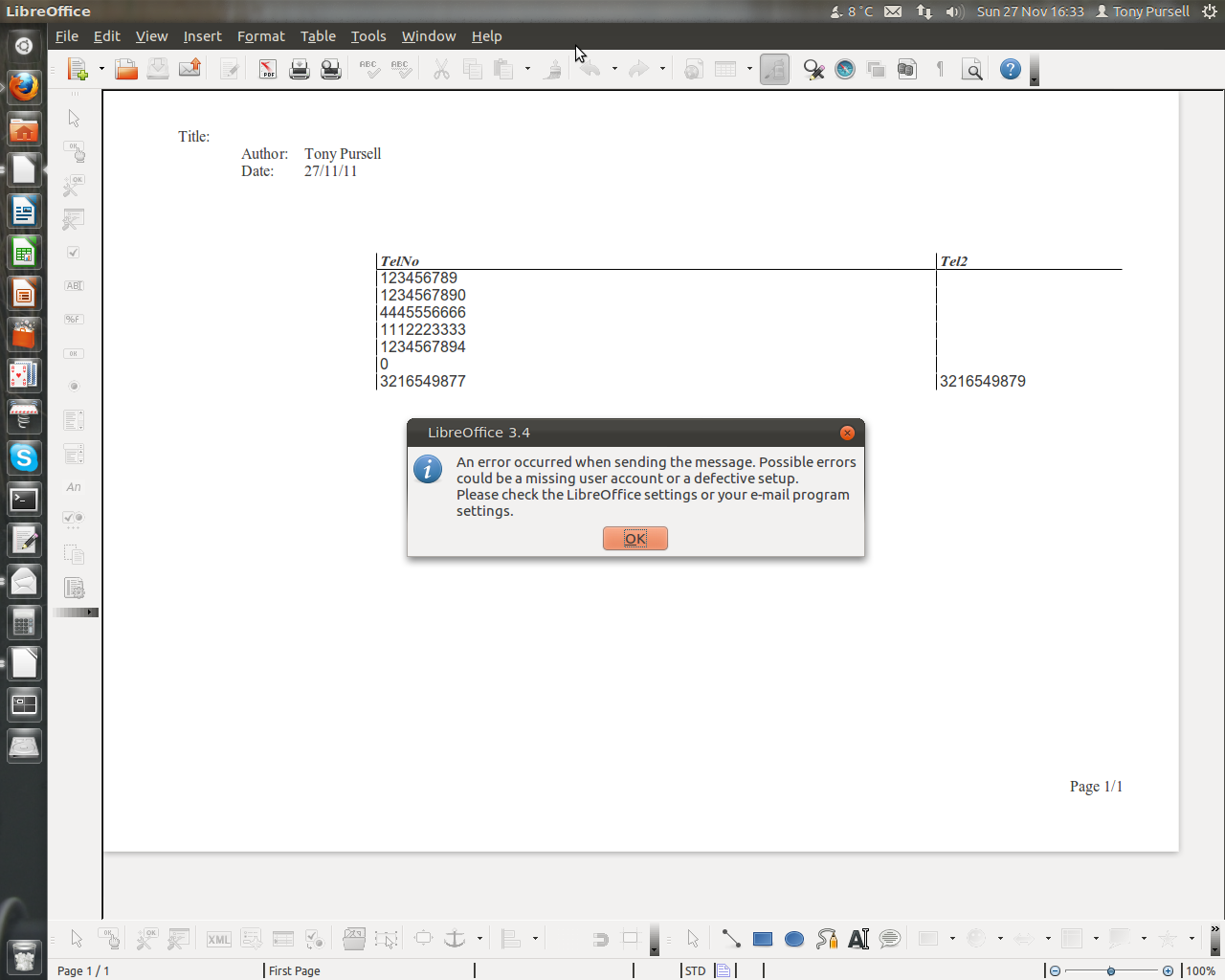Select the Line drawing tool
Screen dimensions: 1225x980
pyautogui.click(x=731, y=939)
